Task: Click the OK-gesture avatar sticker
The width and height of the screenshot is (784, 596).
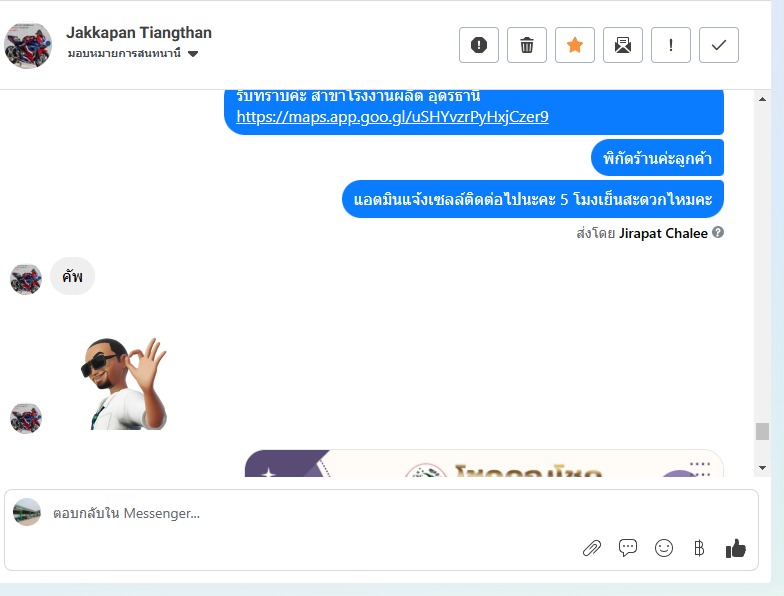Action: pos(124,384)
